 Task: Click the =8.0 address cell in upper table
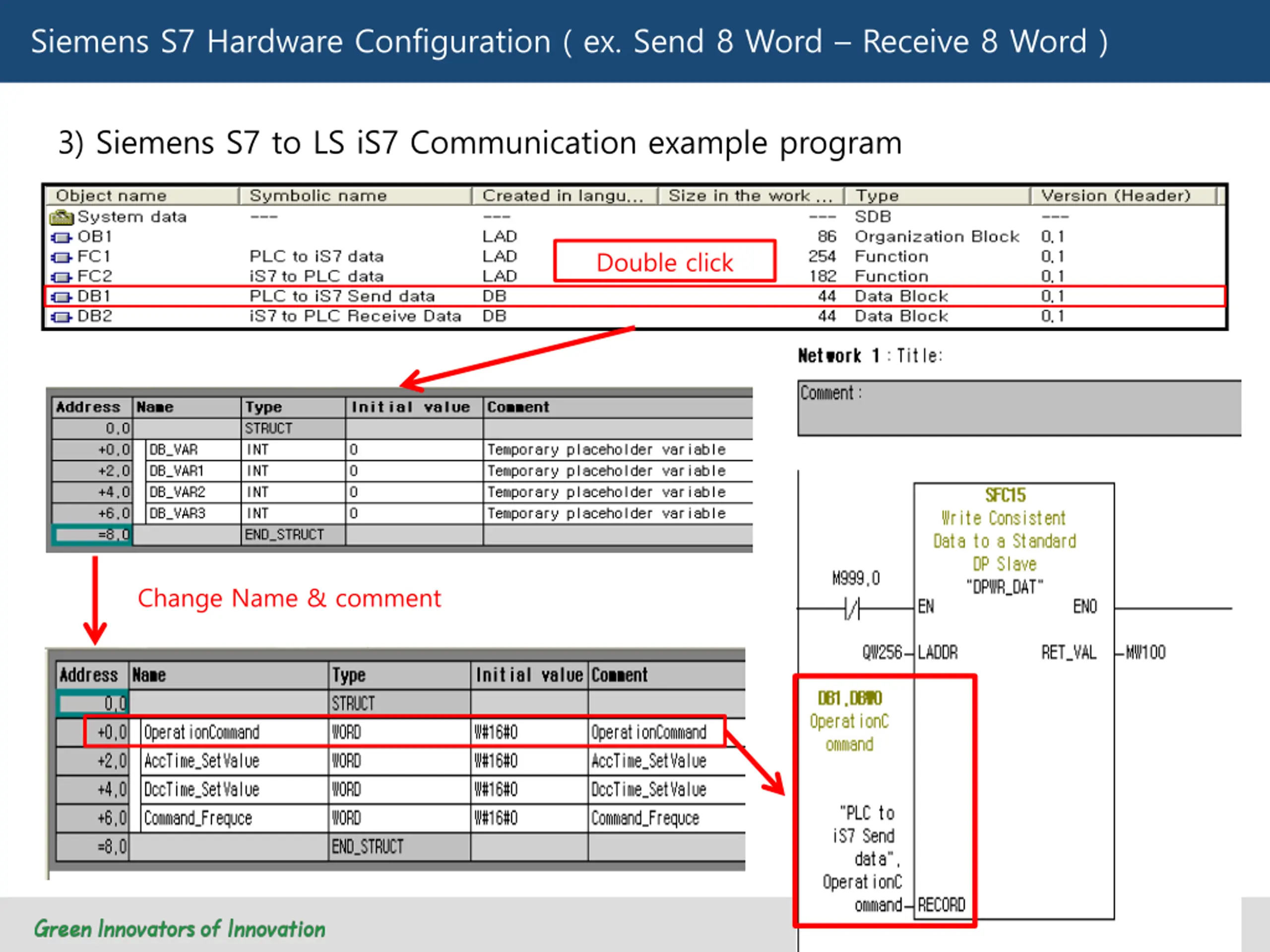[92, 534]
